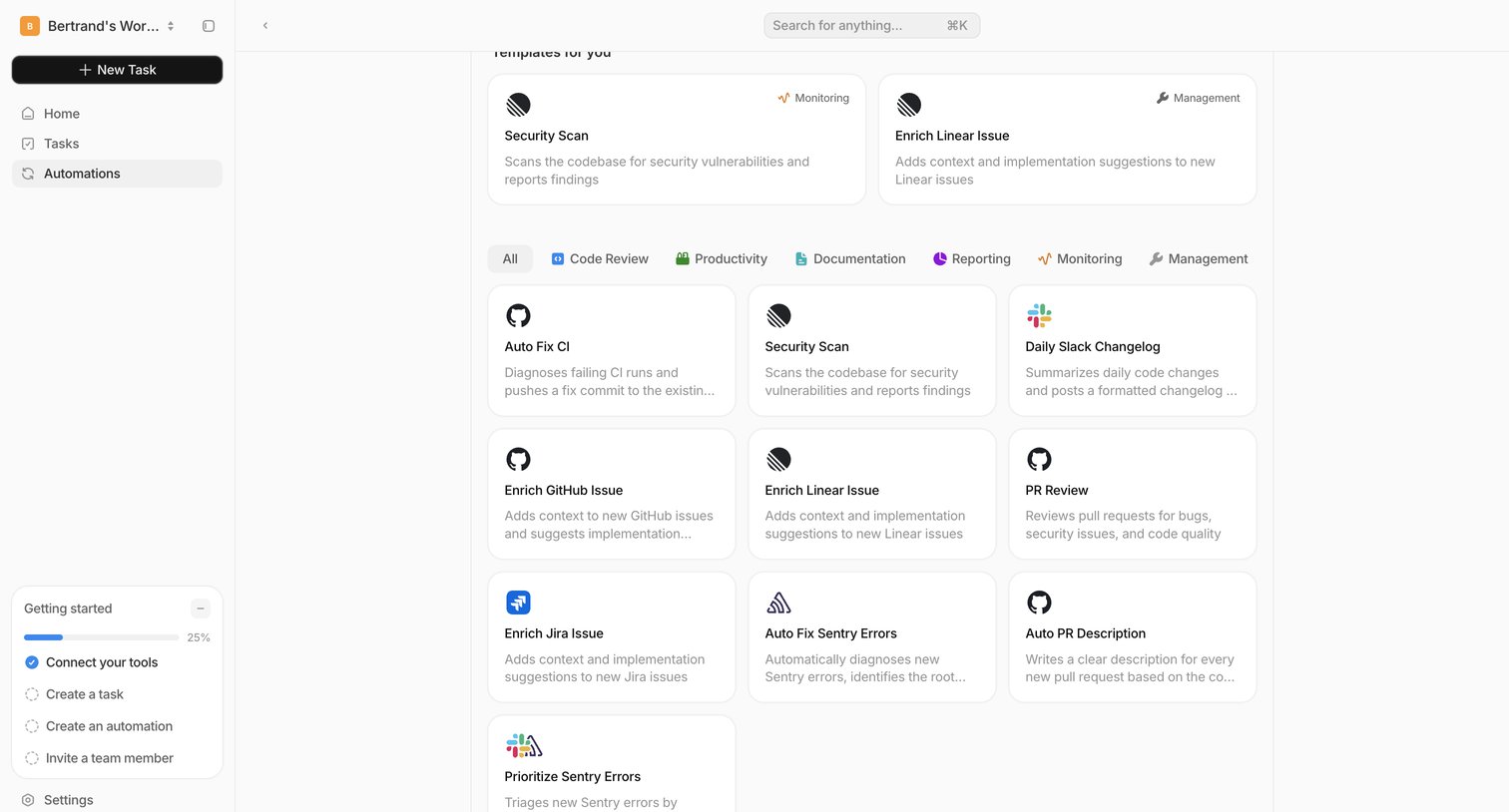Click the Slack icon on Daily Slack Changelog card
The height and width of the screenshot is (812, 1509).
pyautogui.click(x=1039, y=315)
